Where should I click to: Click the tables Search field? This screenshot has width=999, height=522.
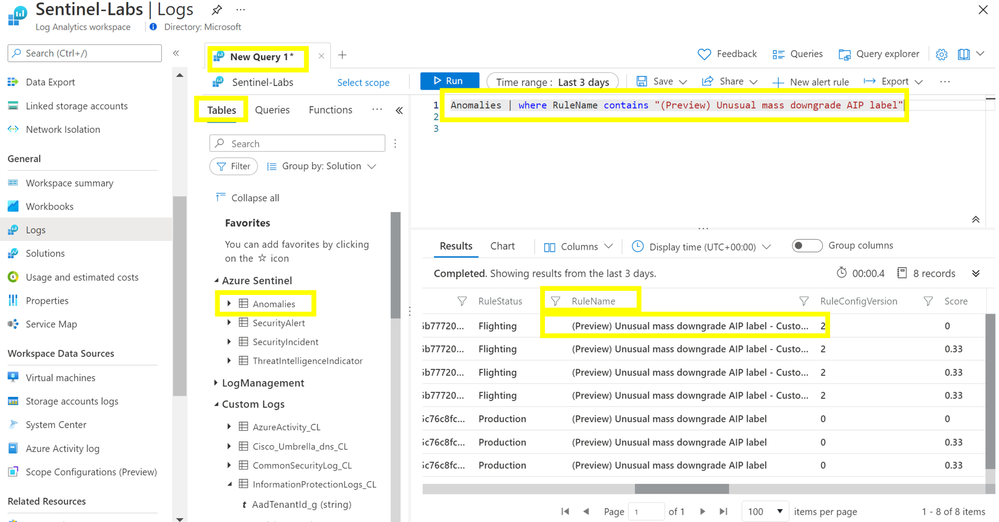tap(298, 143)
